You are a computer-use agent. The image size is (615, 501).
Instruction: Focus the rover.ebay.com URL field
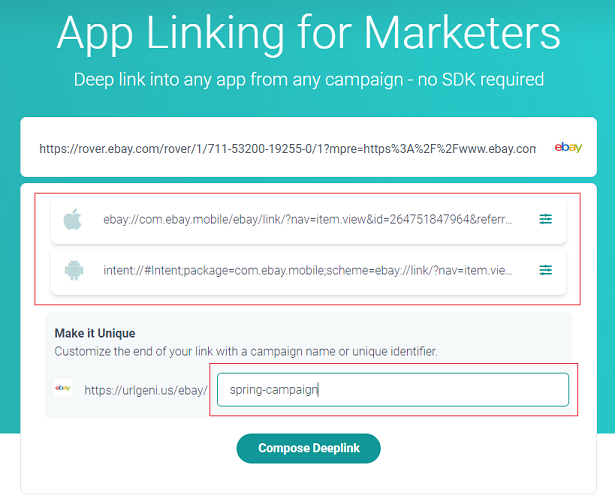[x=287, y=149]
